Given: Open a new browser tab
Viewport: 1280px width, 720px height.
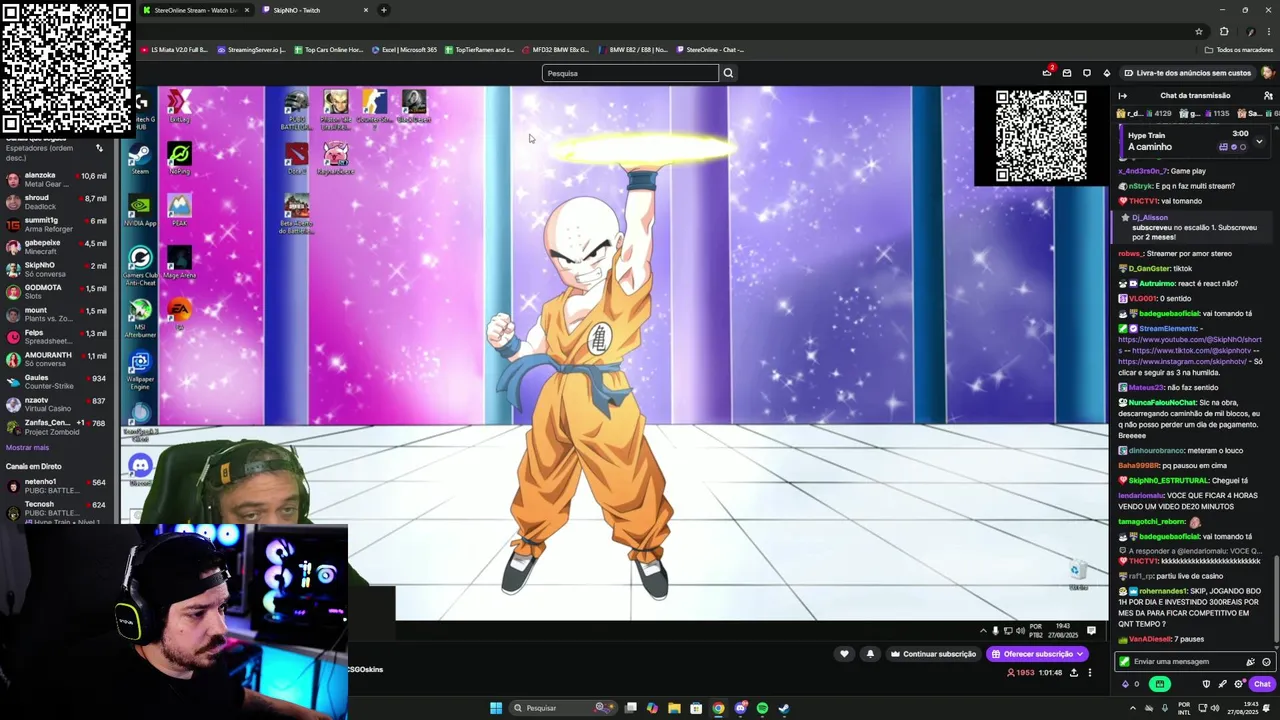Looking at the screenshot, I should [x=383, y=10].
